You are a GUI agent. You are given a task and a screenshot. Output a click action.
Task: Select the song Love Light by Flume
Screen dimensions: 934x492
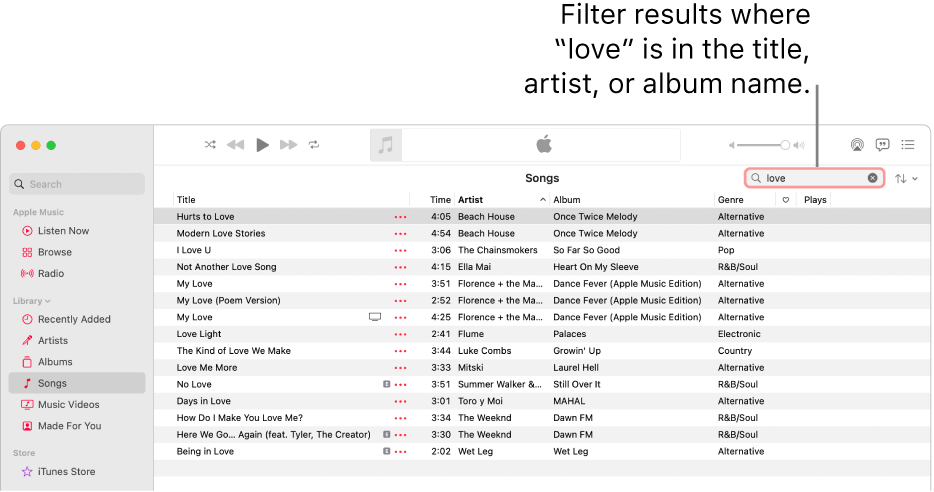click(x=199, y=334)
